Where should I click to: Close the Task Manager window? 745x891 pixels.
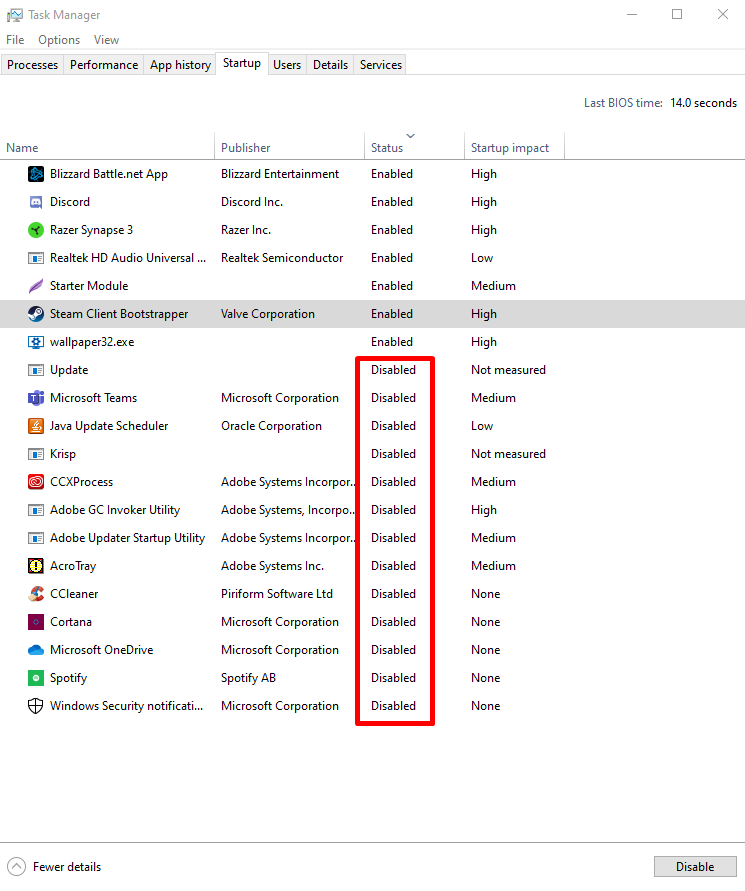tap(722, 14)
